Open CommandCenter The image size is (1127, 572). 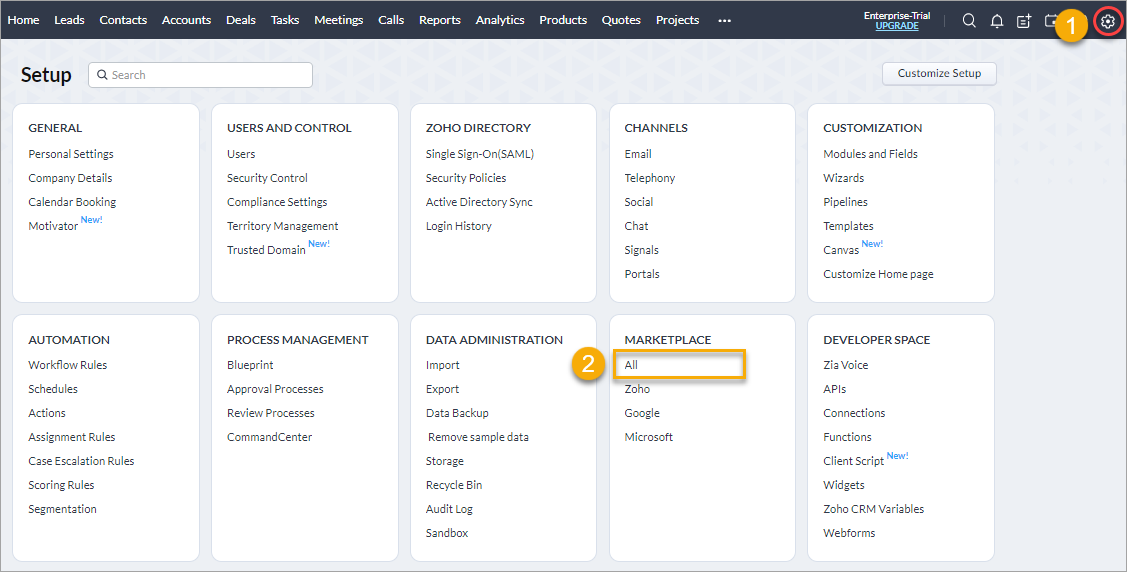click(270, 437)
